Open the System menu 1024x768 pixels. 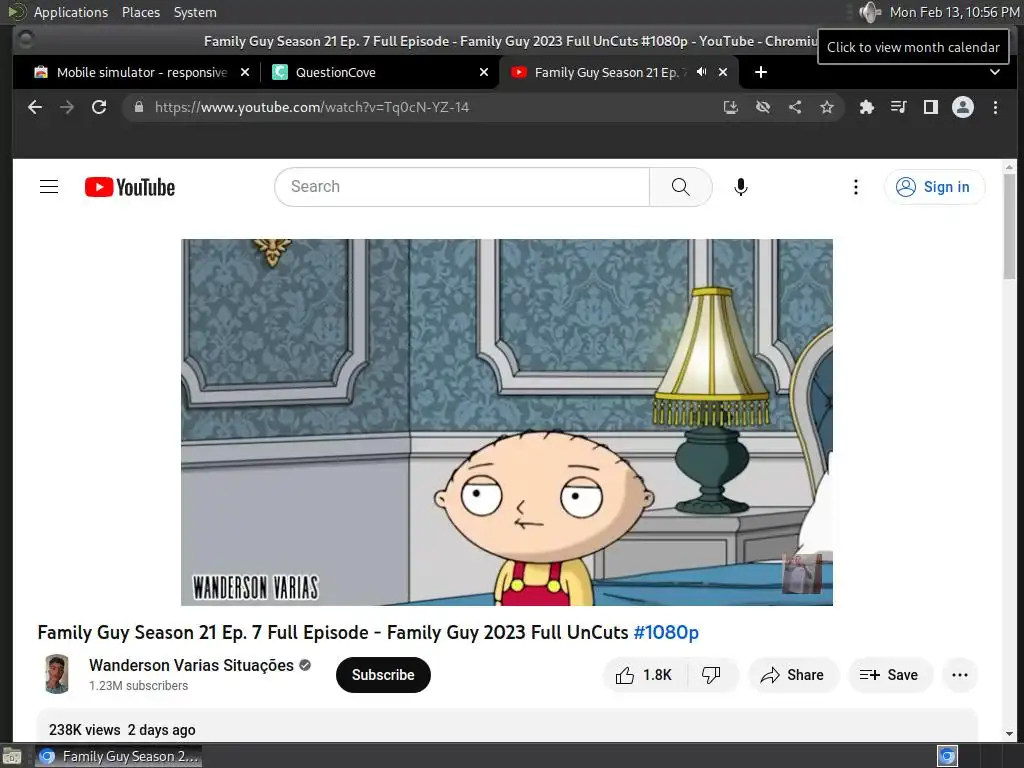point(195,12)
